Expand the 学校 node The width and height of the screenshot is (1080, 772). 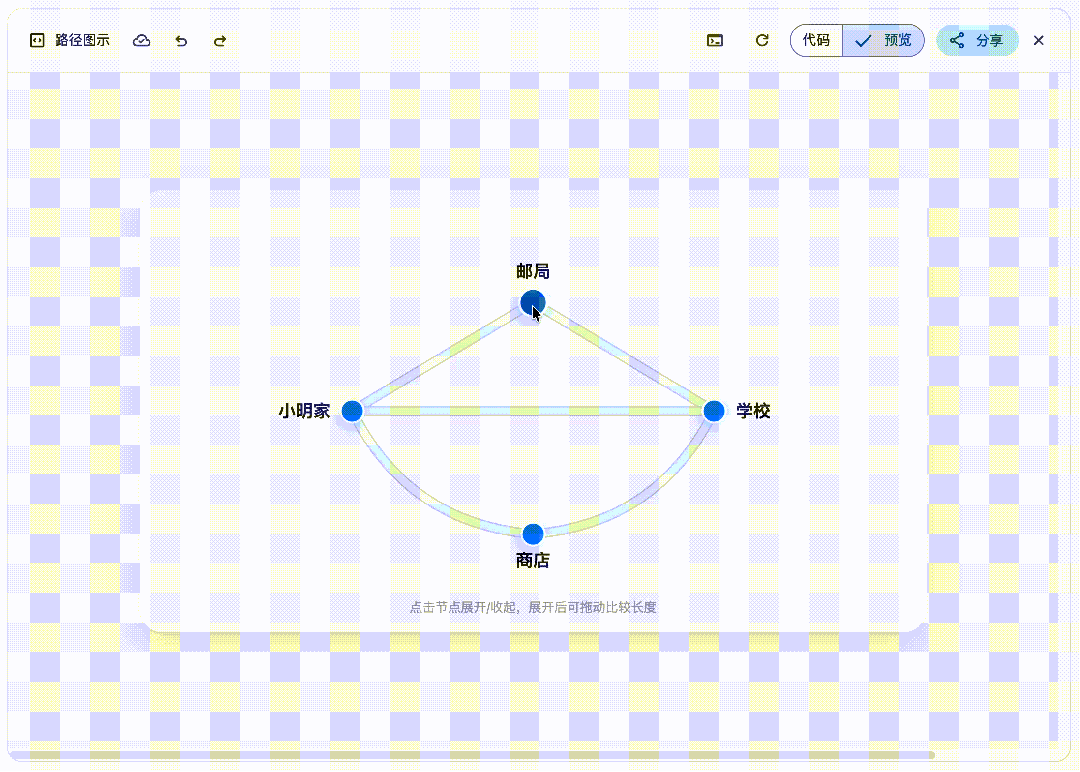[714, 410]
